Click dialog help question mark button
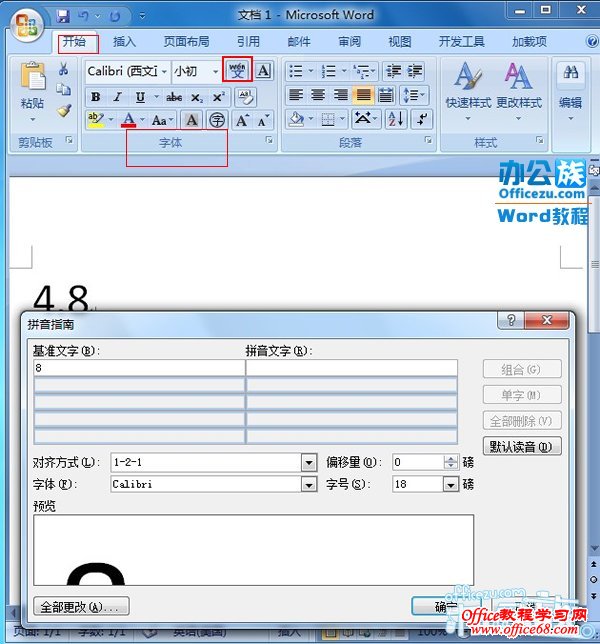This screenshot has width=600, height=644. pyautogui.click(x=511, y=320)
